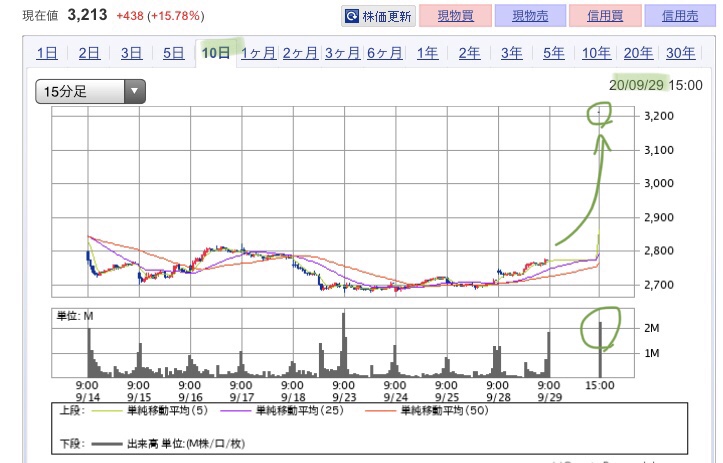Switch to the 5日 chart tab
Screen dimensions: 723x463
tap(173, 54)
